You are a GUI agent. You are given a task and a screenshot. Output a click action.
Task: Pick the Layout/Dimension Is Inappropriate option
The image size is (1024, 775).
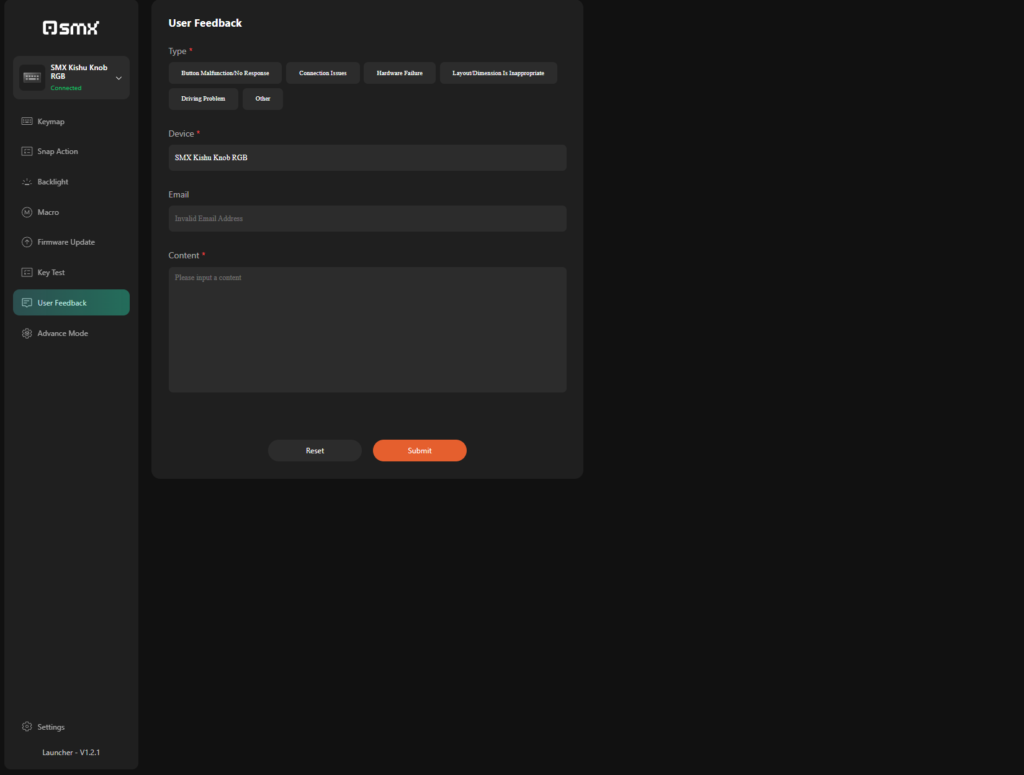coord(498,73)
